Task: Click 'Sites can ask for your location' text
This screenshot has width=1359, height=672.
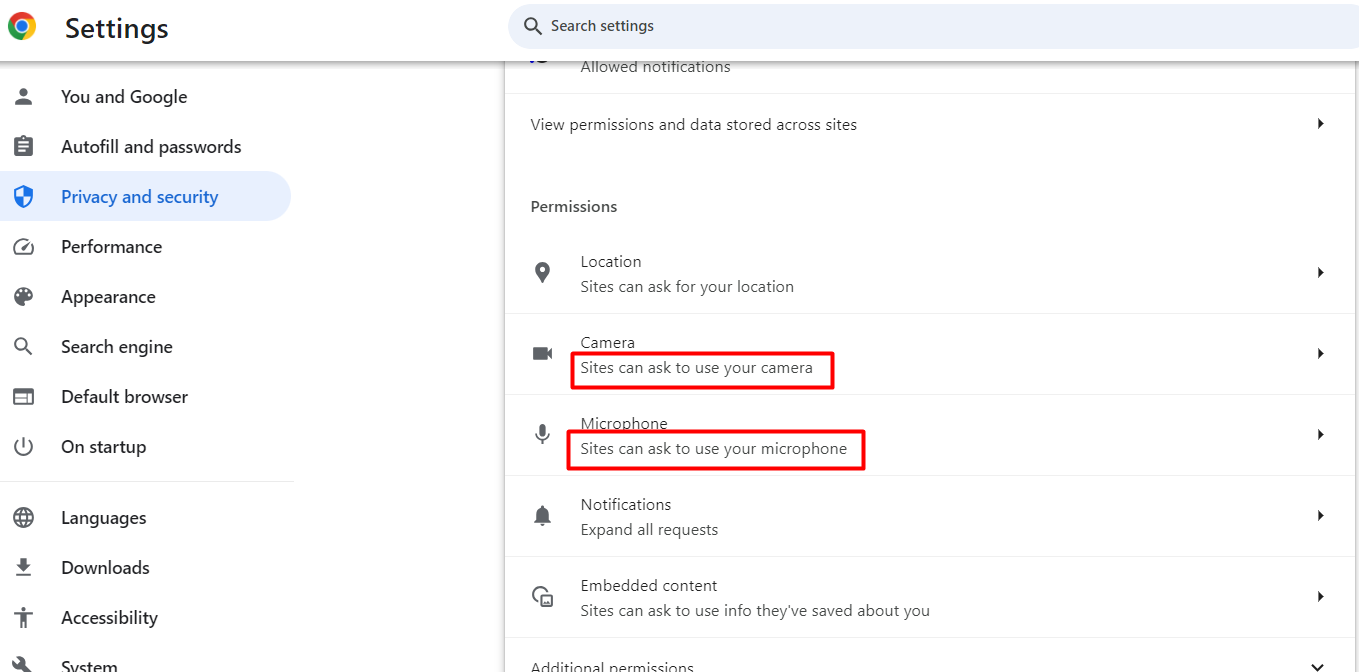Action: 687,287
